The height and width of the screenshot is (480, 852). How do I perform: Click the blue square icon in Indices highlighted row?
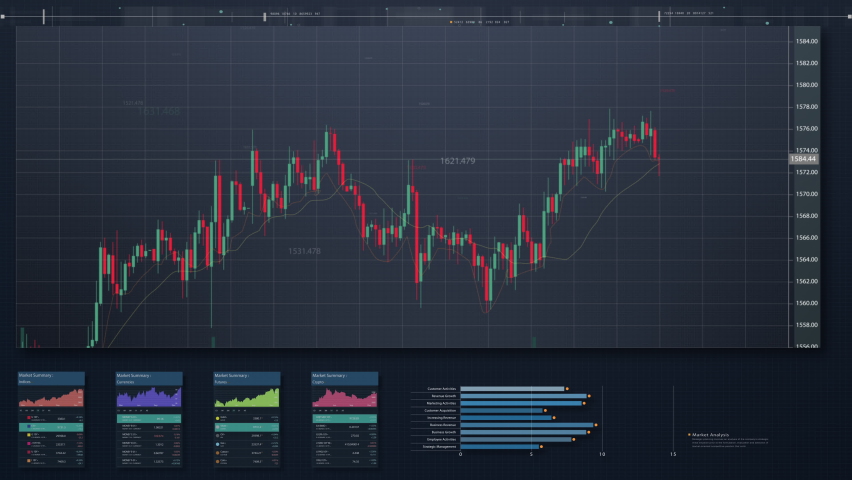click(x=28, y=426)
